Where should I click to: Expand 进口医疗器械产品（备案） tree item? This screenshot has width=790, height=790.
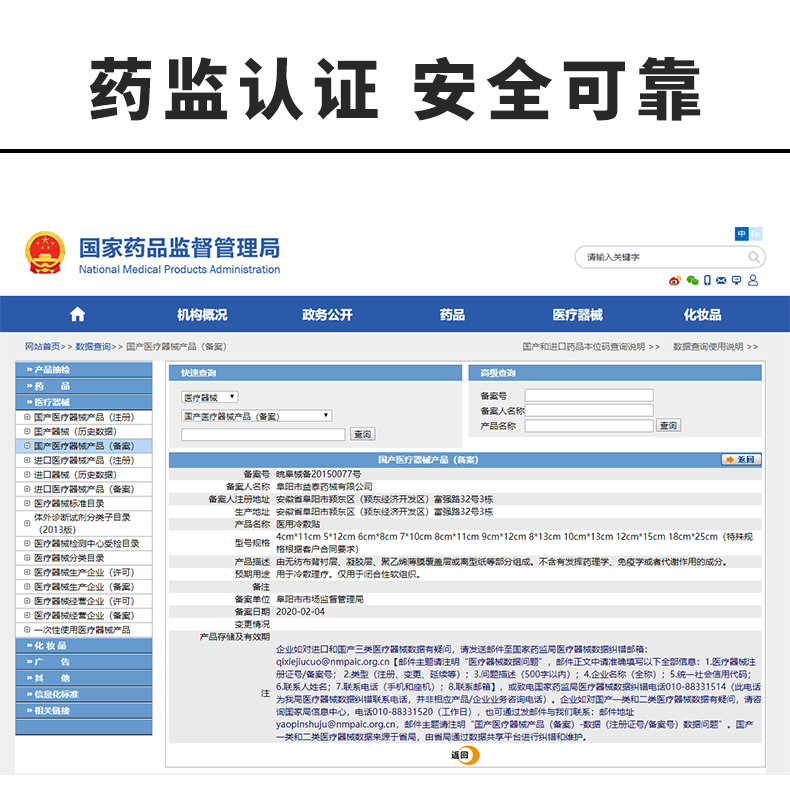click(x=27, y=489)
